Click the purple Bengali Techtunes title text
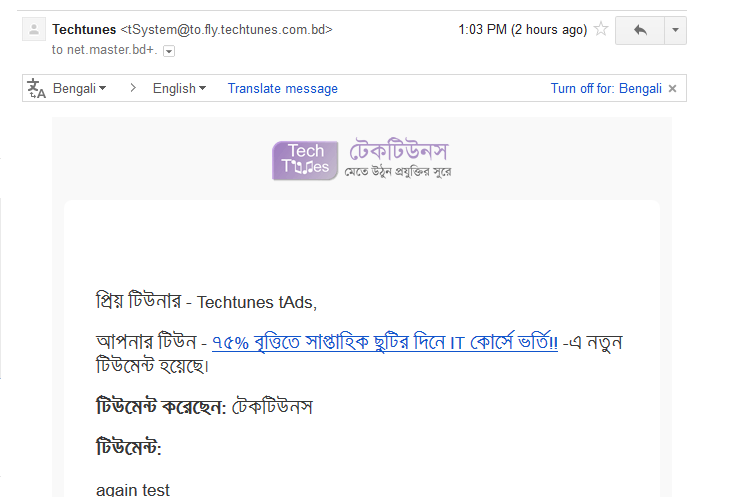The width and height of the screenshot is (748, 497). click(399, 150)
